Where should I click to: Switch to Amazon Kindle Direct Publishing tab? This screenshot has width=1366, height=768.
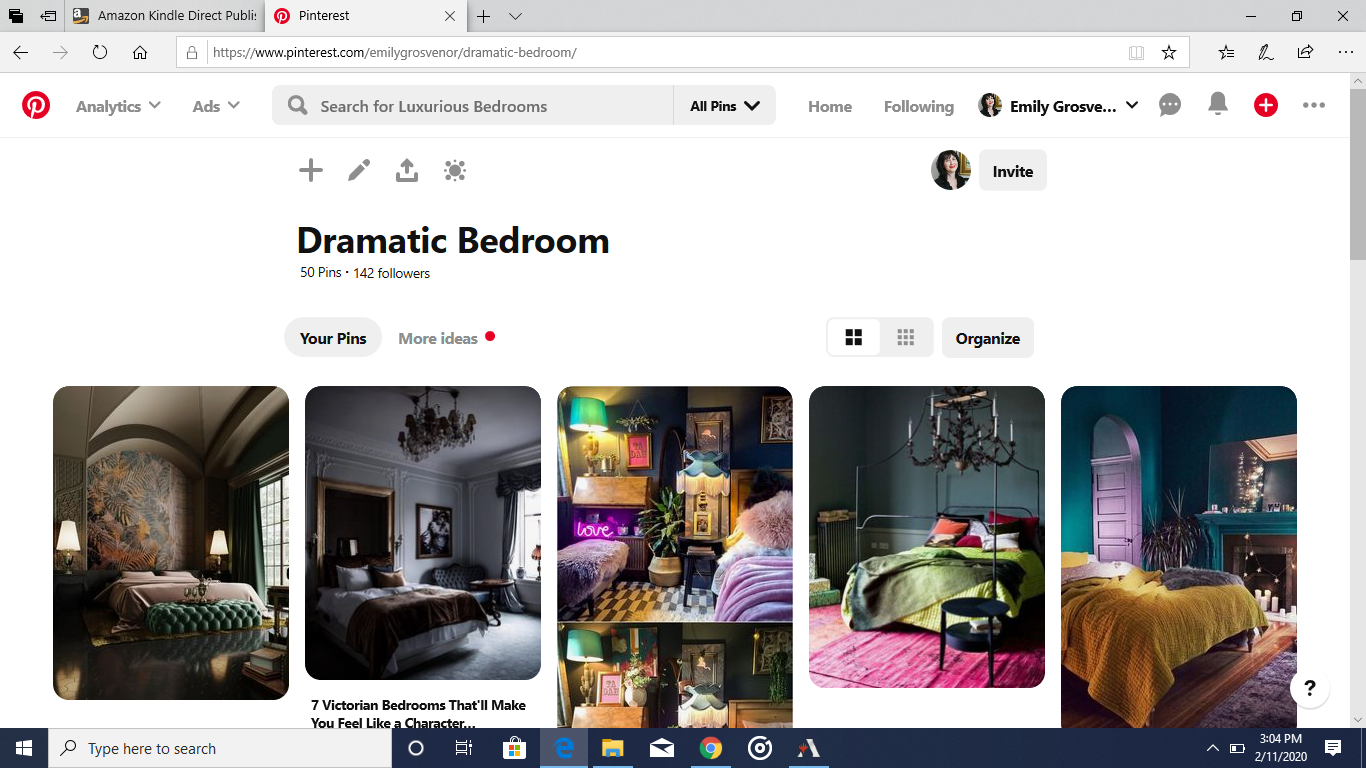164,16
